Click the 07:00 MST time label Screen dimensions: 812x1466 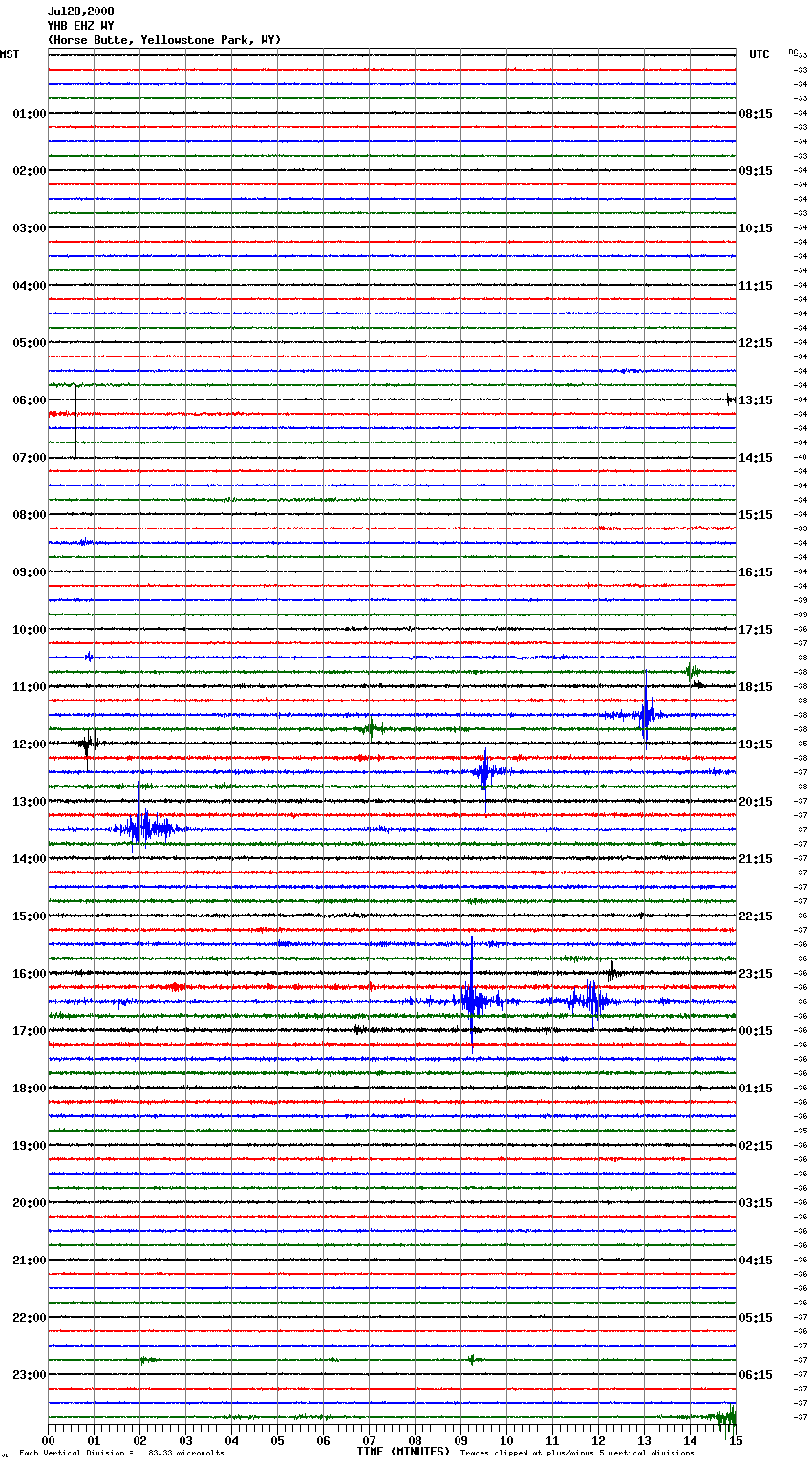30,458
